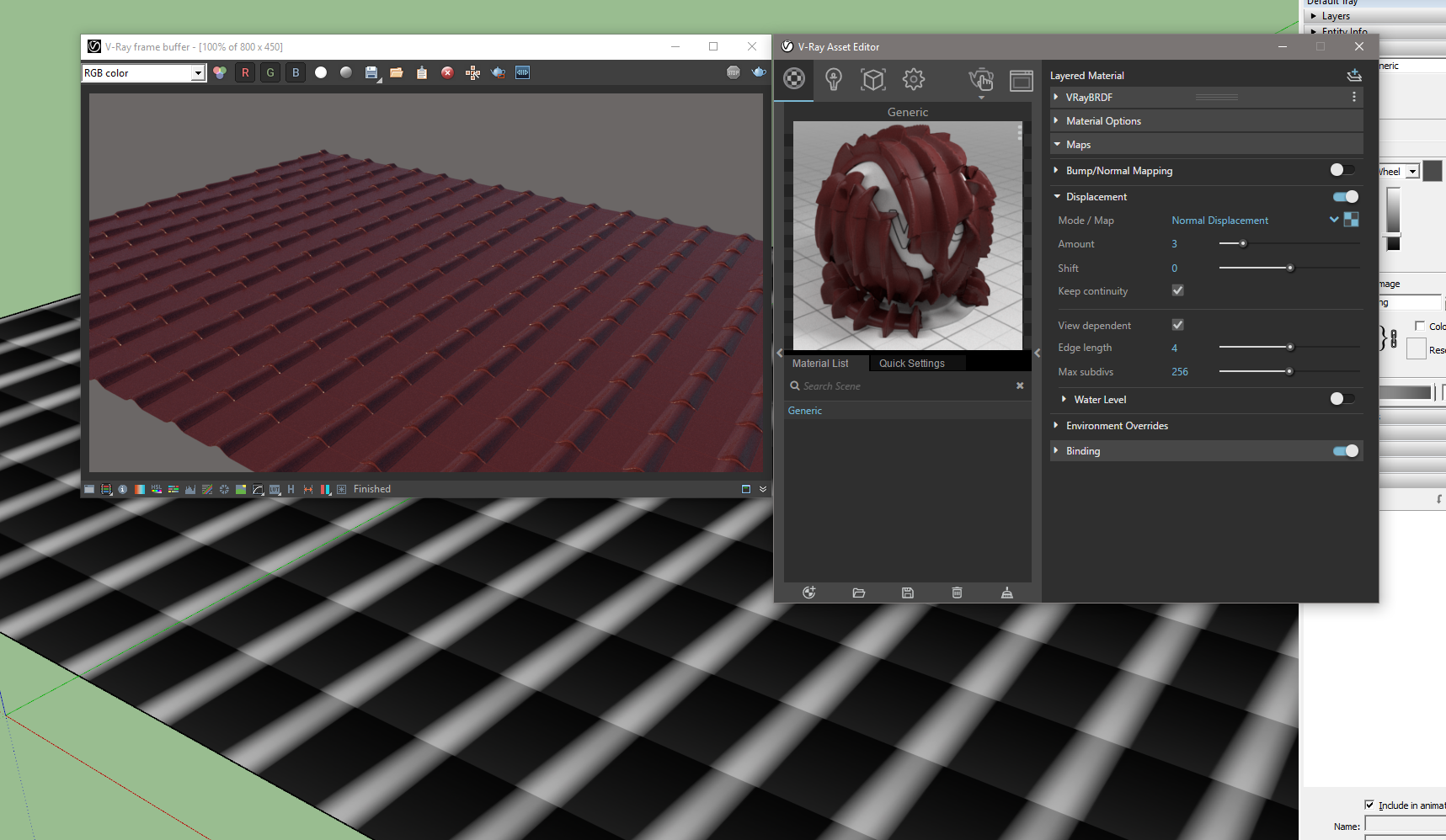The image size is (1446, 840).
Task: Open Lights tab (bulb icon)
Action: pyautogui.click(x=834, y=79)
